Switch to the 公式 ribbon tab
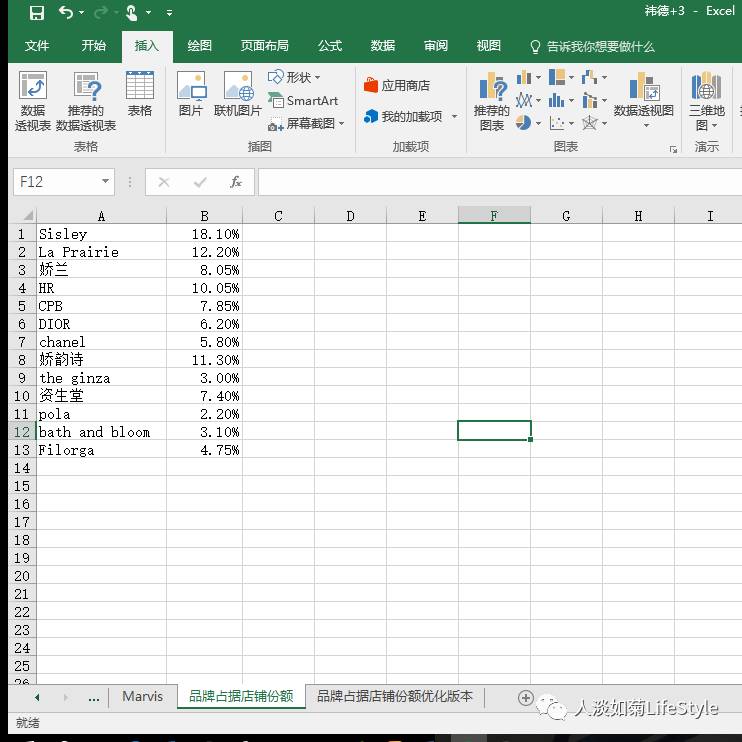This screenshot has width=742, height=742. (x=330, y=46)
